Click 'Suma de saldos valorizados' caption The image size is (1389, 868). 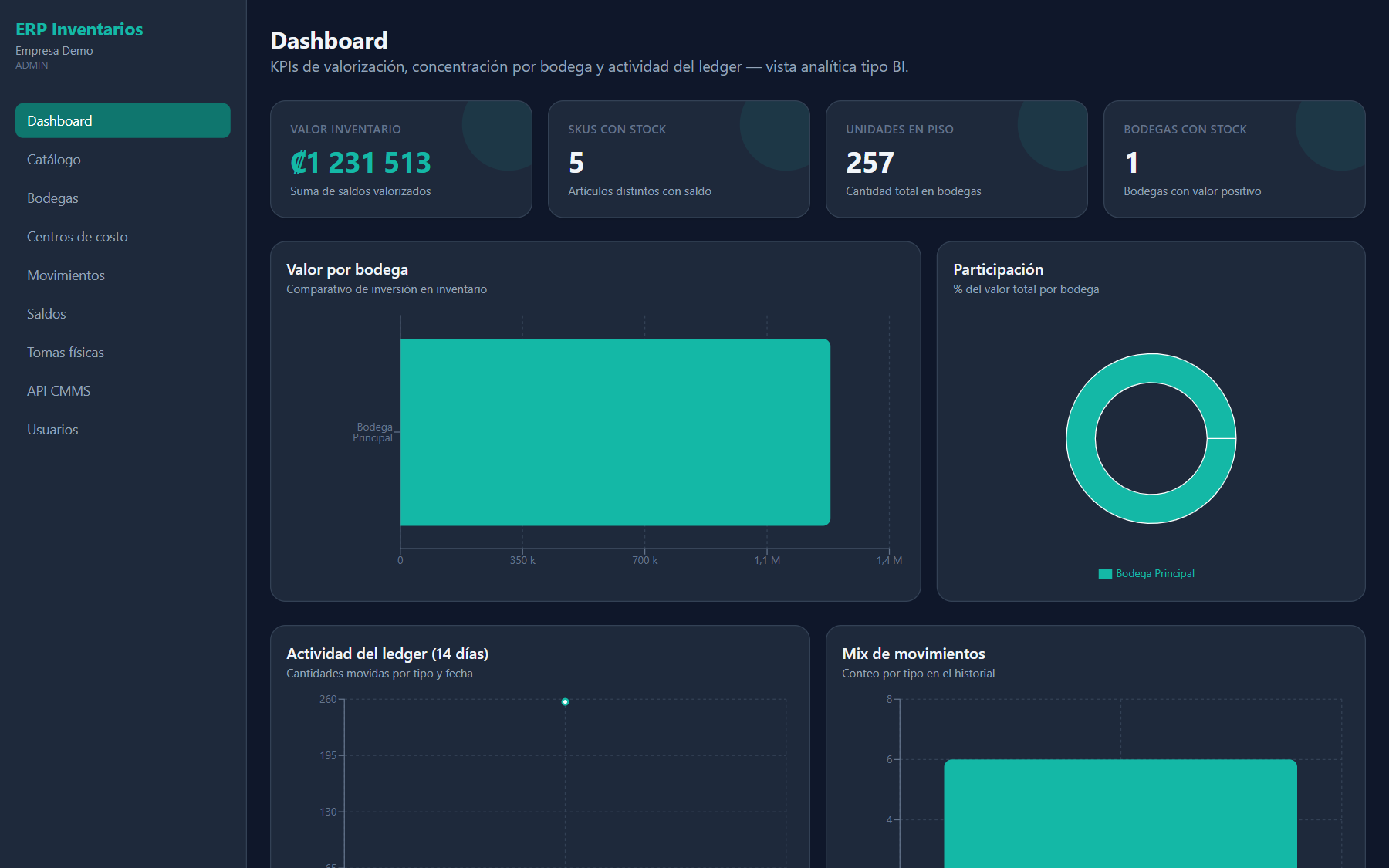pyautogui.click(x=360, y=191)
